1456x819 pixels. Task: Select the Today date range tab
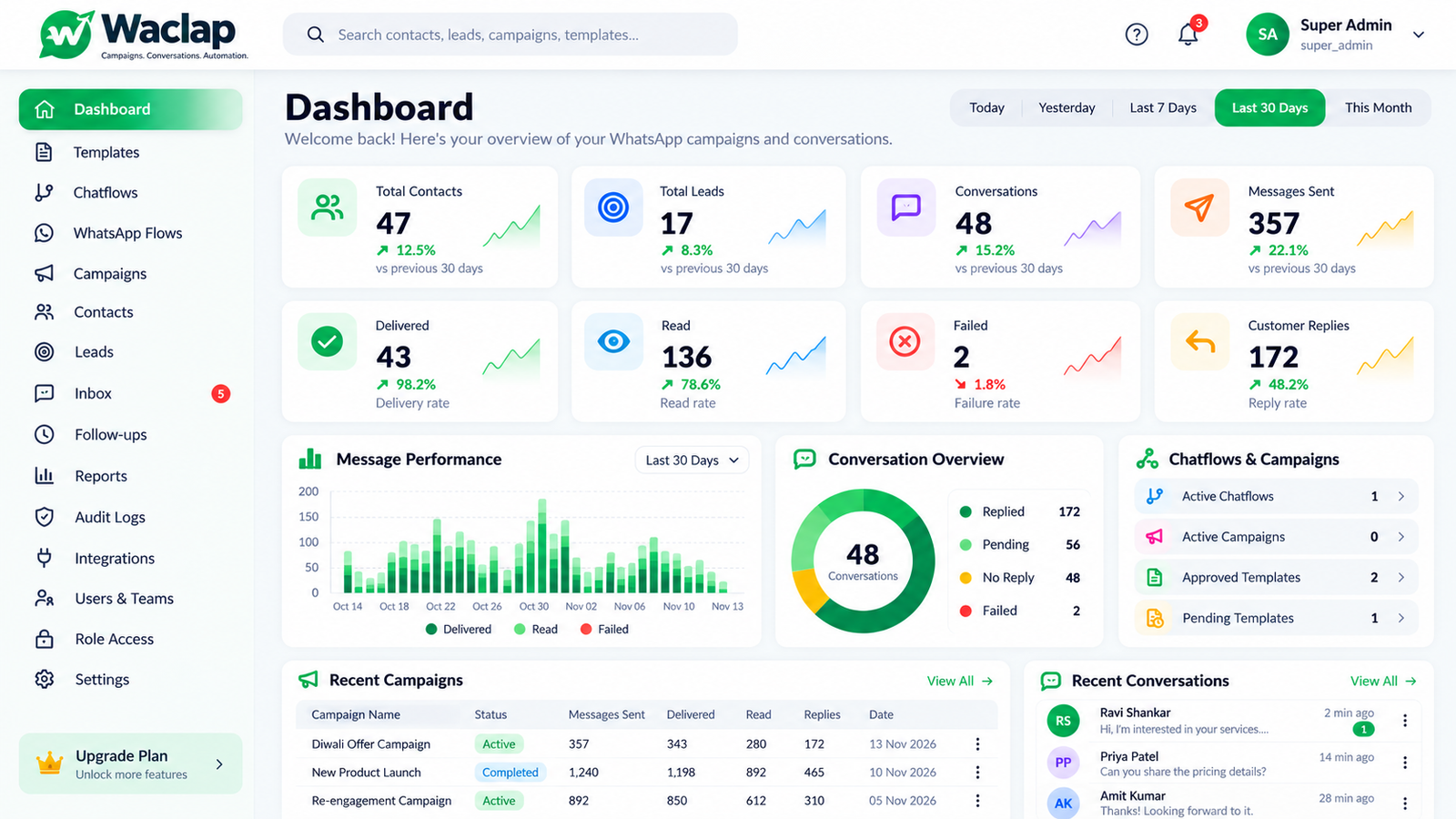coord(986,107)
